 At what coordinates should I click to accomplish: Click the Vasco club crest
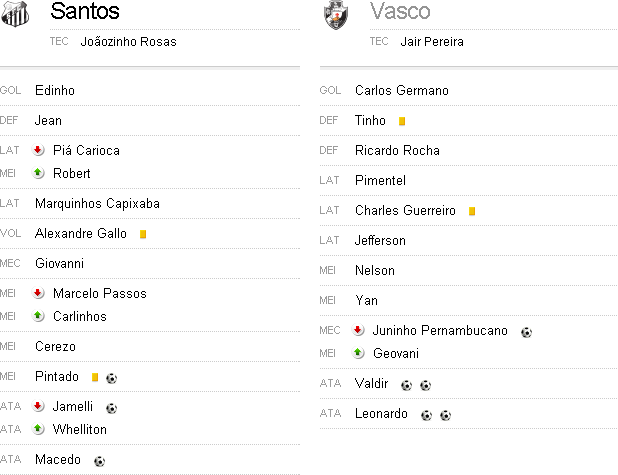(336, 14)
